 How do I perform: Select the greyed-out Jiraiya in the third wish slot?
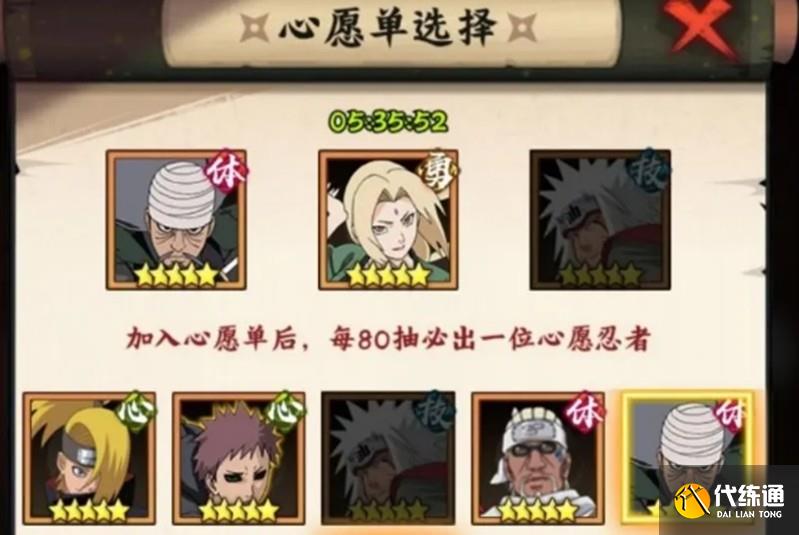[600, 220]
